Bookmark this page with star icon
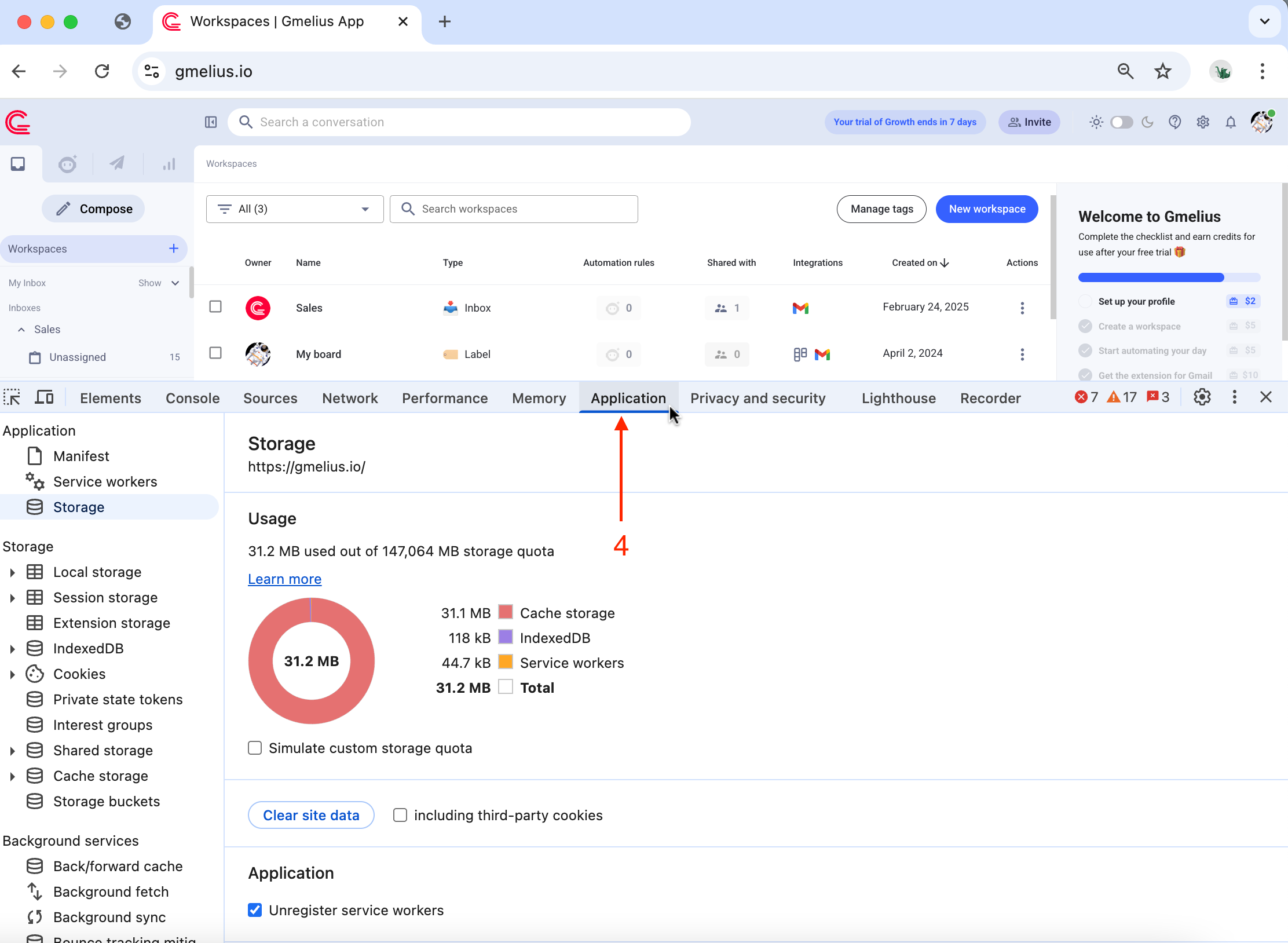The image size is (1288, 943). 1163,71
